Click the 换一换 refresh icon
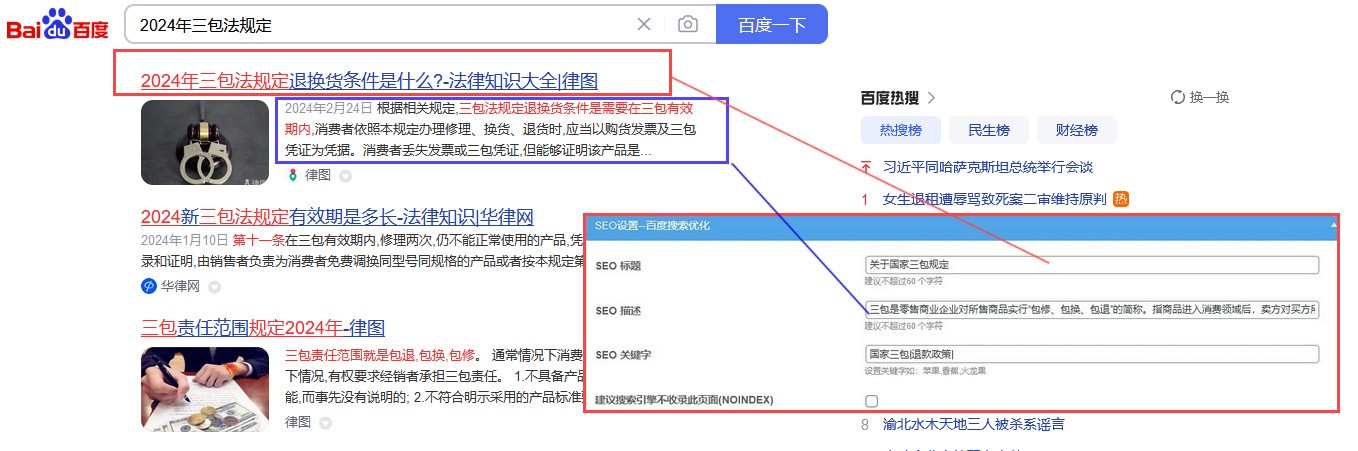Screen dimensions: 1358x451 pos(1177,97)
